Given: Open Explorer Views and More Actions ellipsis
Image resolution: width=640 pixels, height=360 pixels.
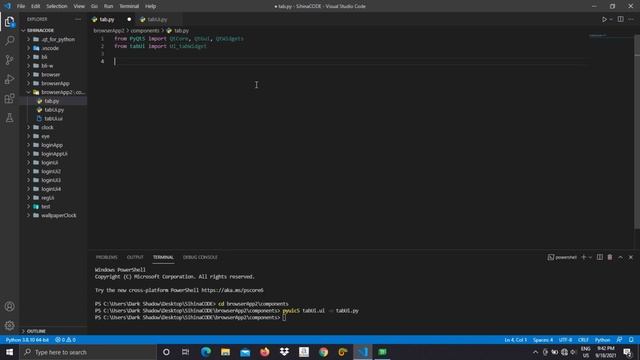Looking at the screenshot, I should tap(78, 19).
